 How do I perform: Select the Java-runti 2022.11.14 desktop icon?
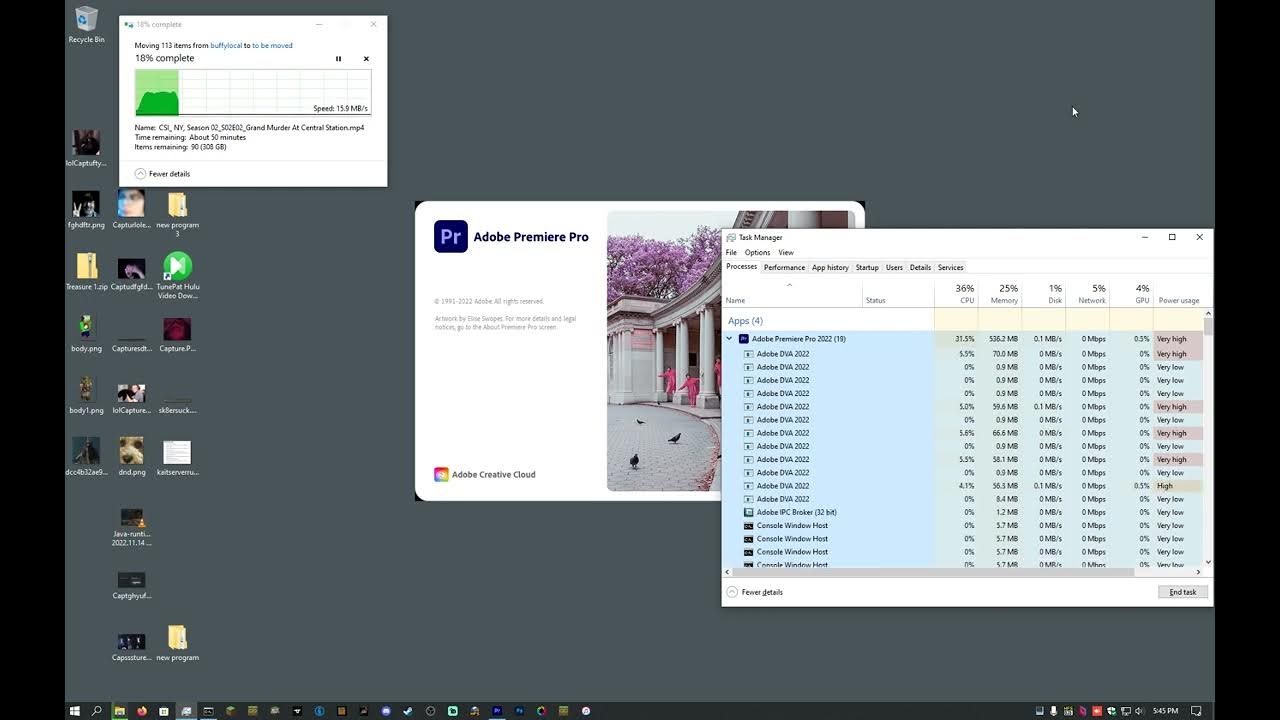(132, 527)
